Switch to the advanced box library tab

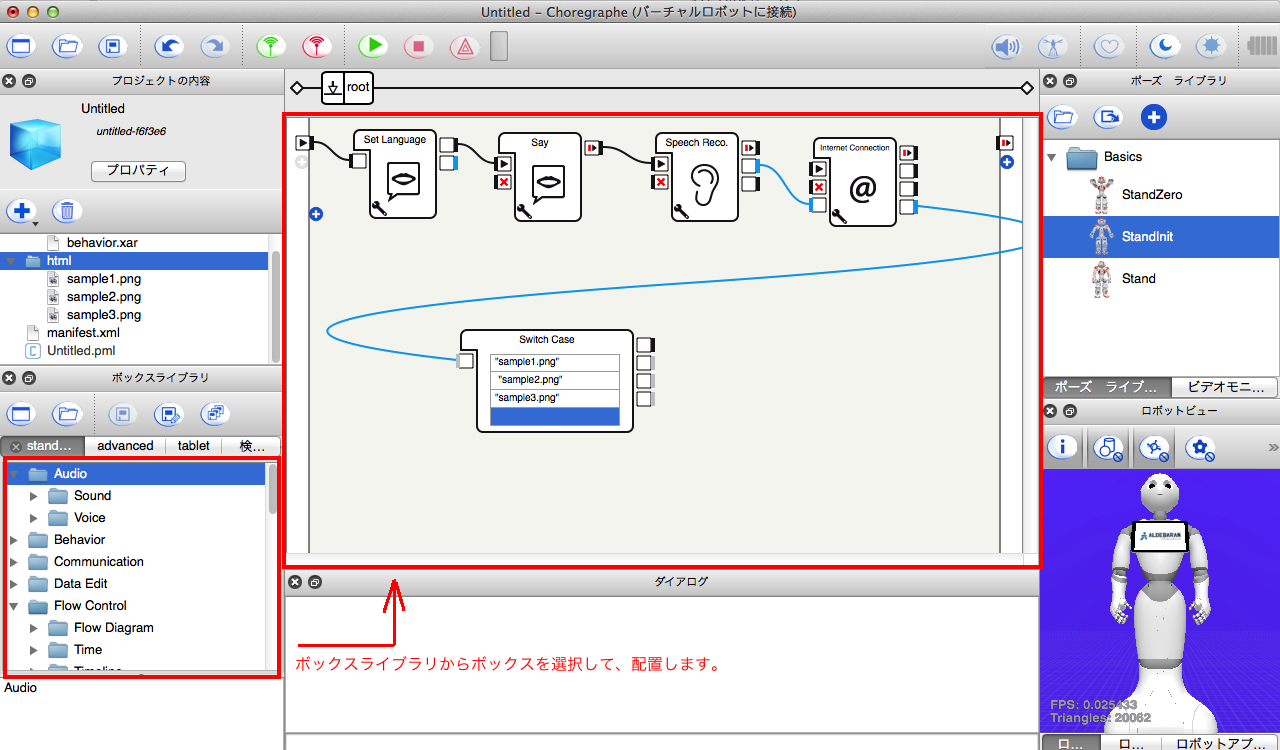pyautogui.click(x=125, y=446)
